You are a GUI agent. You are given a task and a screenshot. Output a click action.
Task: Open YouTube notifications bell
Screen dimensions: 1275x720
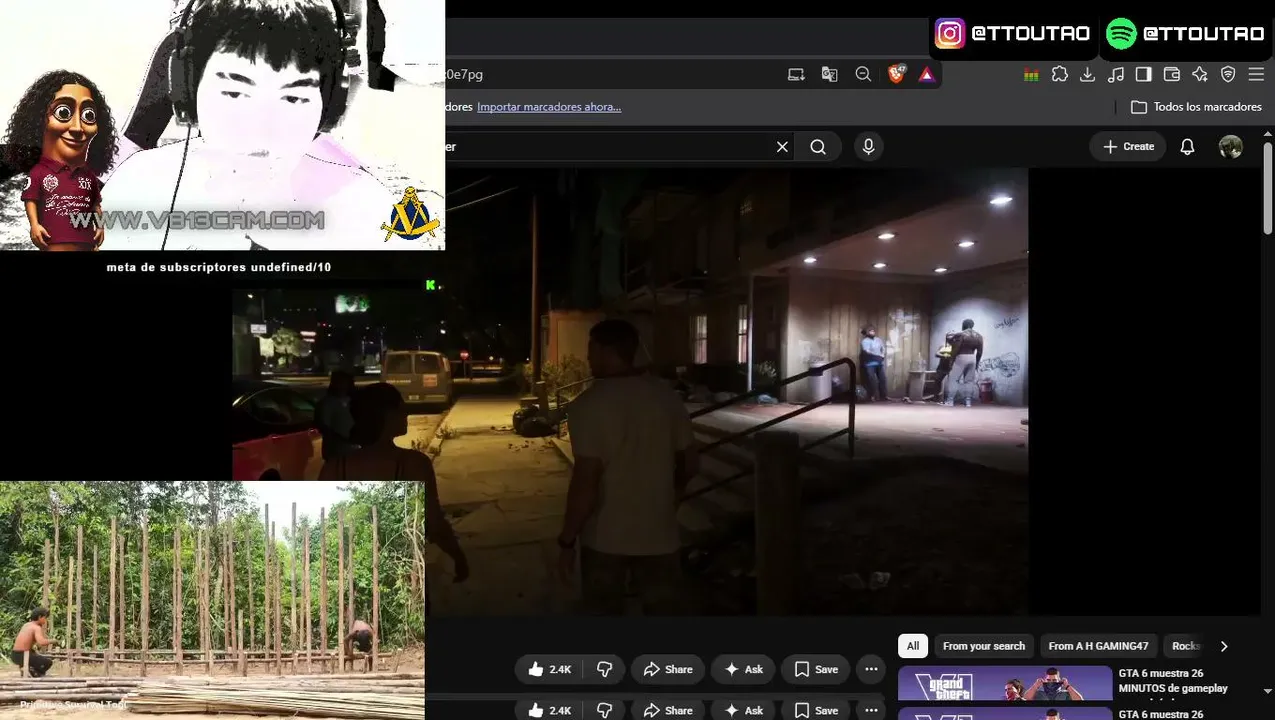click(1187, 147)
